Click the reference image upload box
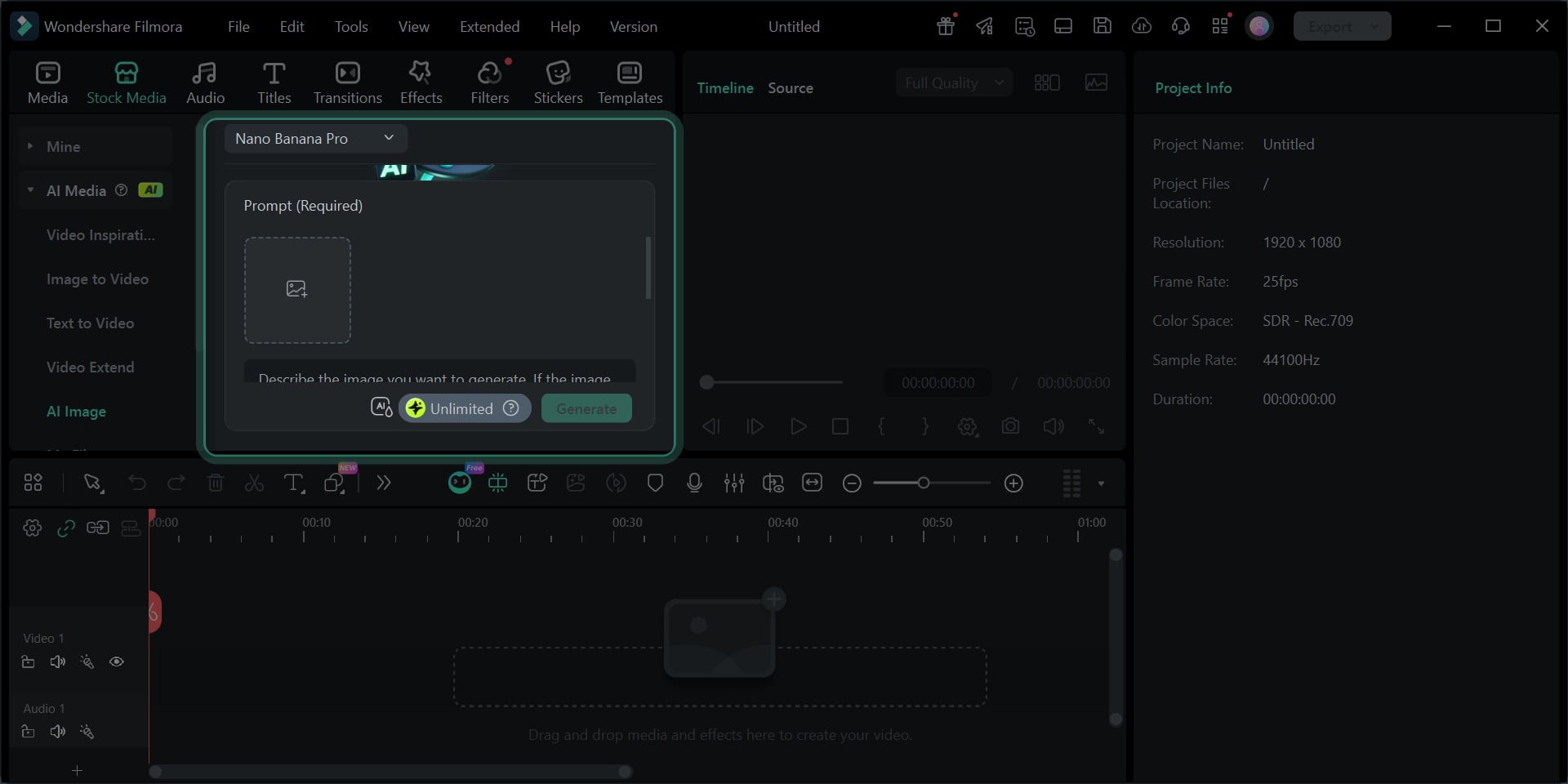 pos(297,290)
